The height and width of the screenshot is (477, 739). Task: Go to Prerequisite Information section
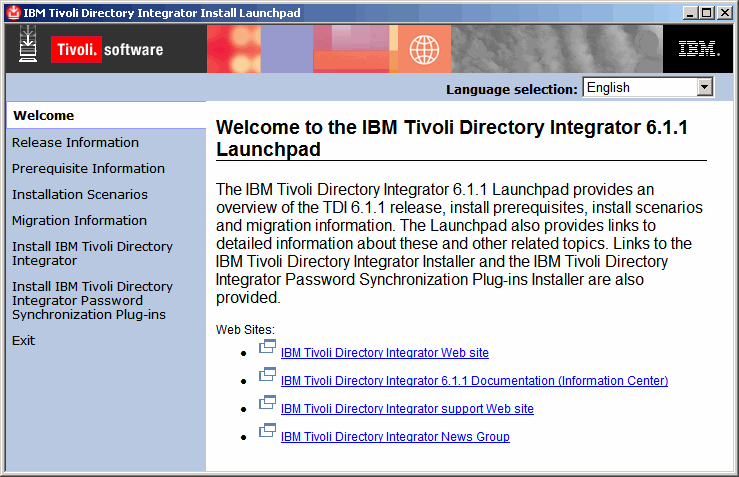[x=88, y=168]
